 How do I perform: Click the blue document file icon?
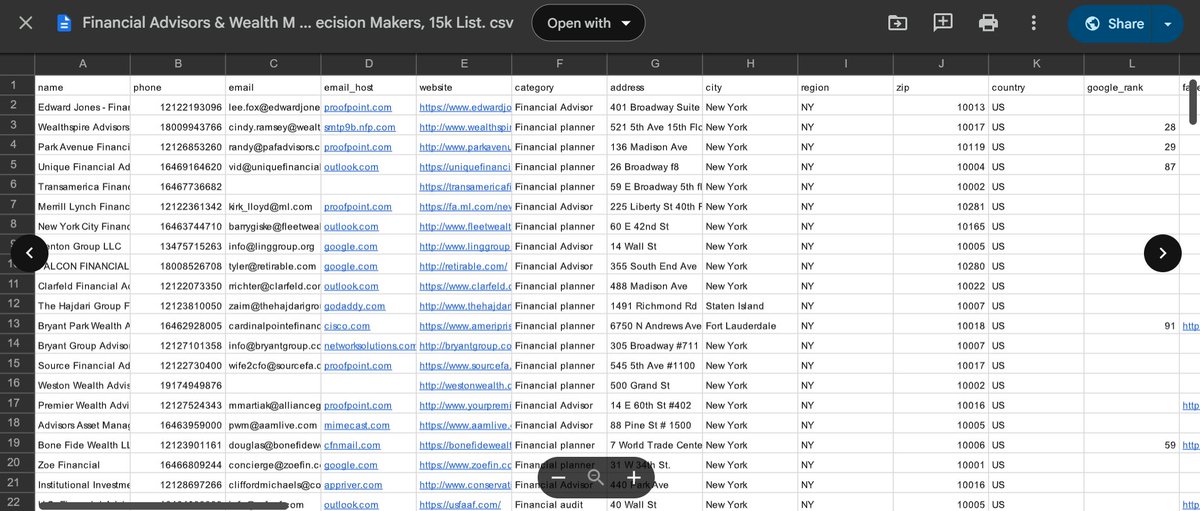pyautogui.click(x=64, y=23)
